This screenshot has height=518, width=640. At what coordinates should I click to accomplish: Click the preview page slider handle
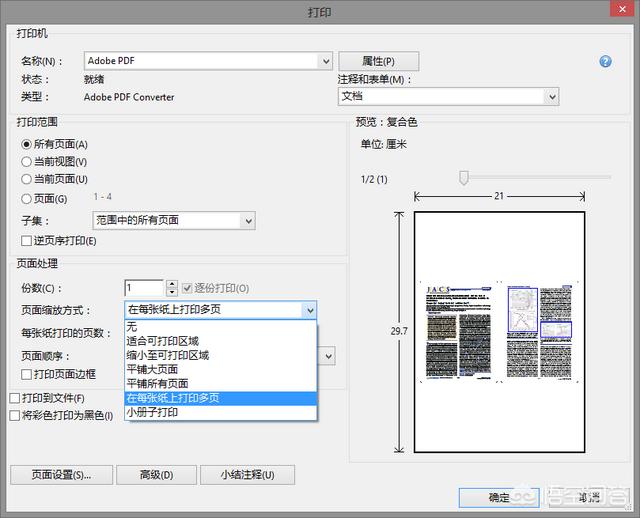pyautogui.click(x=463, y=178)
